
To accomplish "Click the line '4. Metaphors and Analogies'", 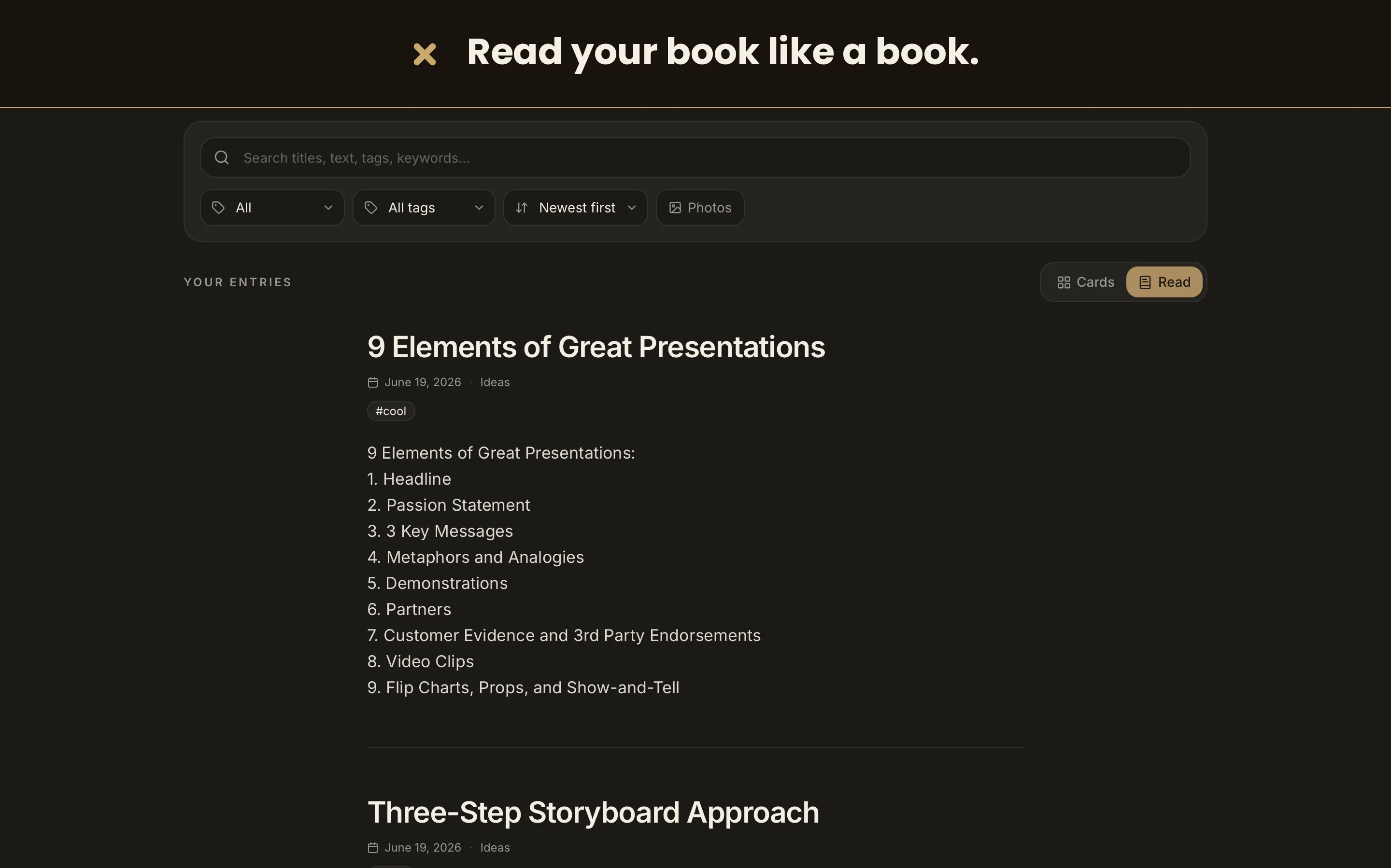I will click(x=476, y=558).
